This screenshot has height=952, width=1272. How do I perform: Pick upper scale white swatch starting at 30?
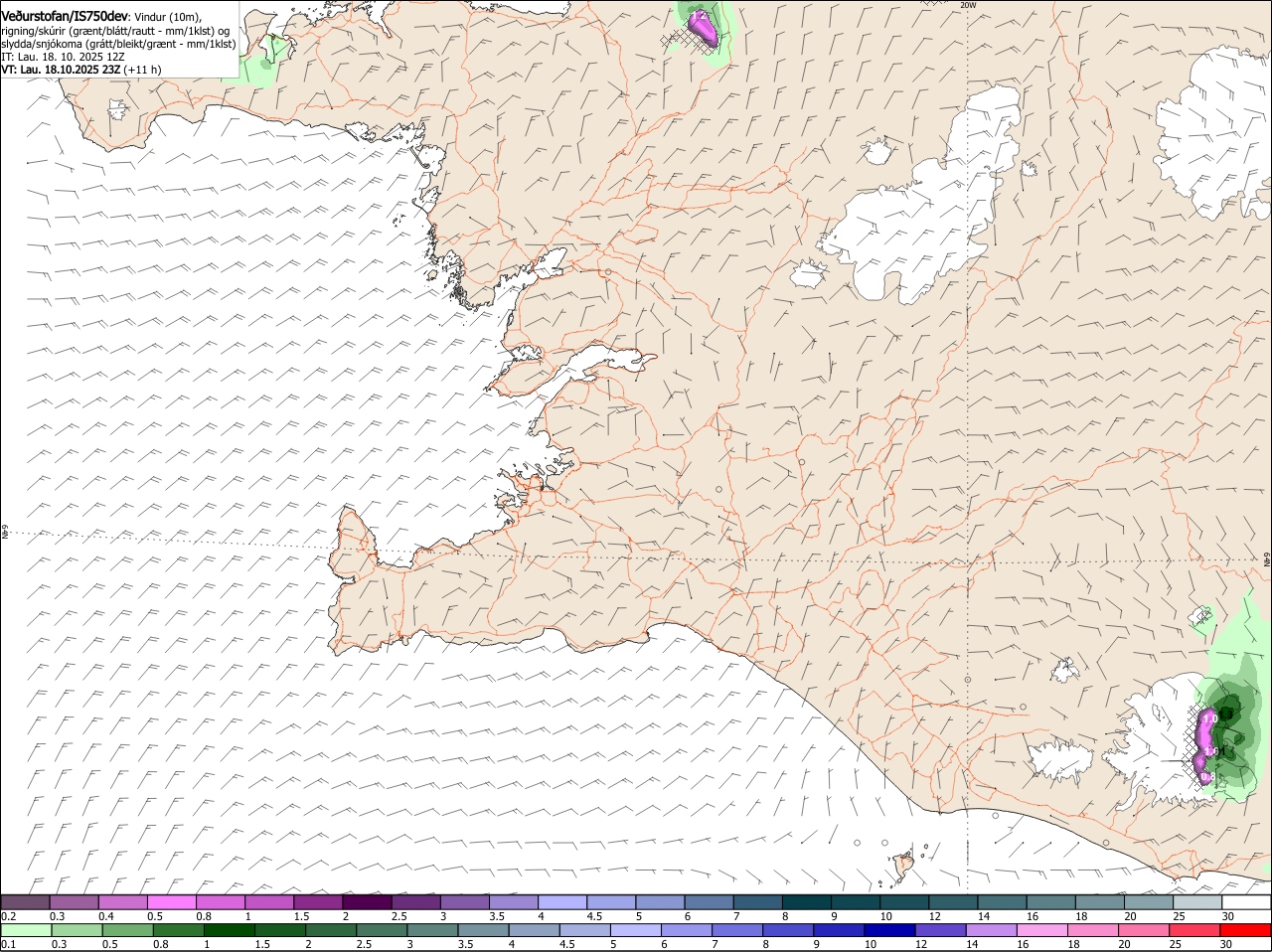click(1245, 902)
